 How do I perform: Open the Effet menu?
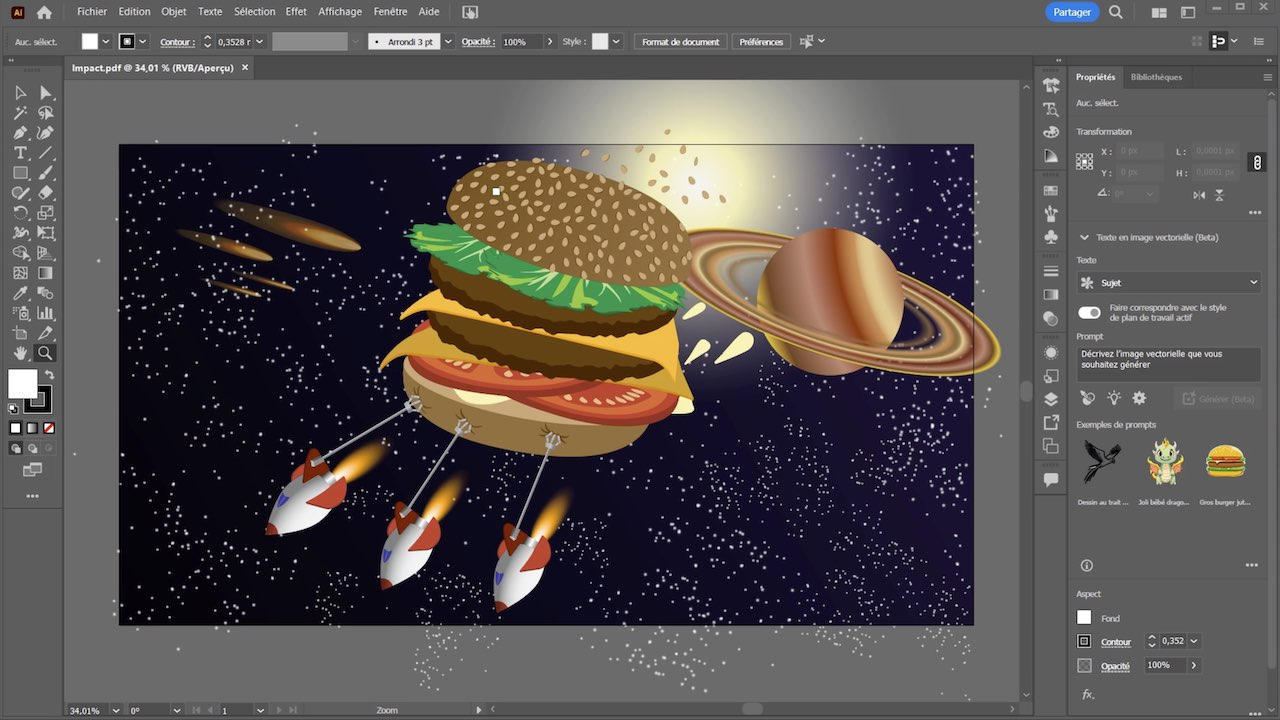click(296, 12)
